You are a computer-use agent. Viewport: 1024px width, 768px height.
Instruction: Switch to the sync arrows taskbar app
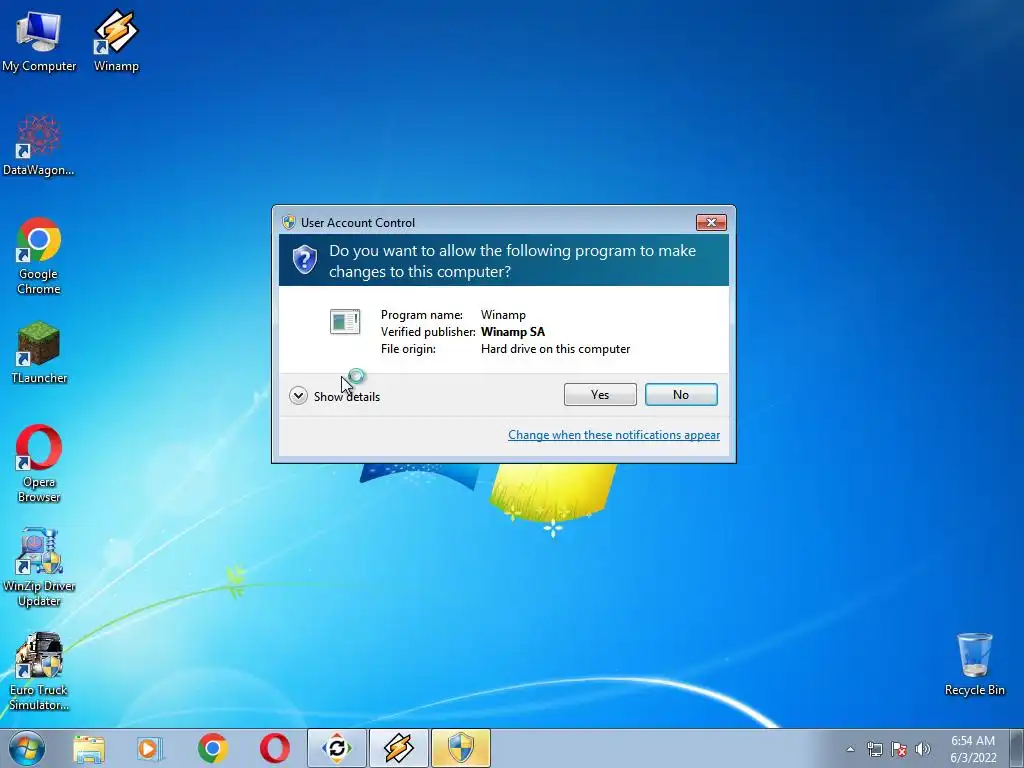pyautogui.click(x=337, y=748)
